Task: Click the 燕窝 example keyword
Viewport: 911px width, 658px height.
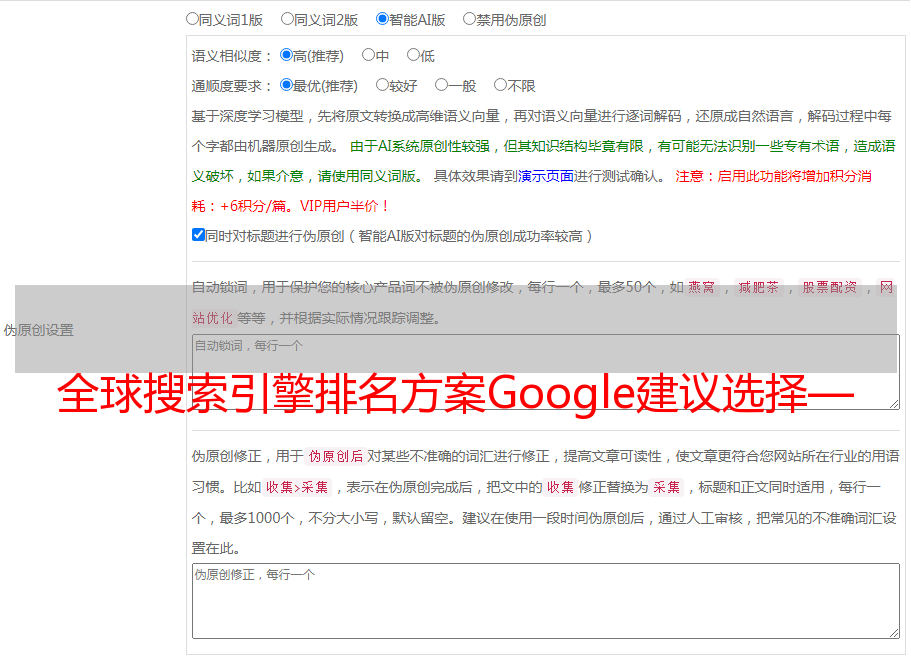Action: [x=702, y=287]
